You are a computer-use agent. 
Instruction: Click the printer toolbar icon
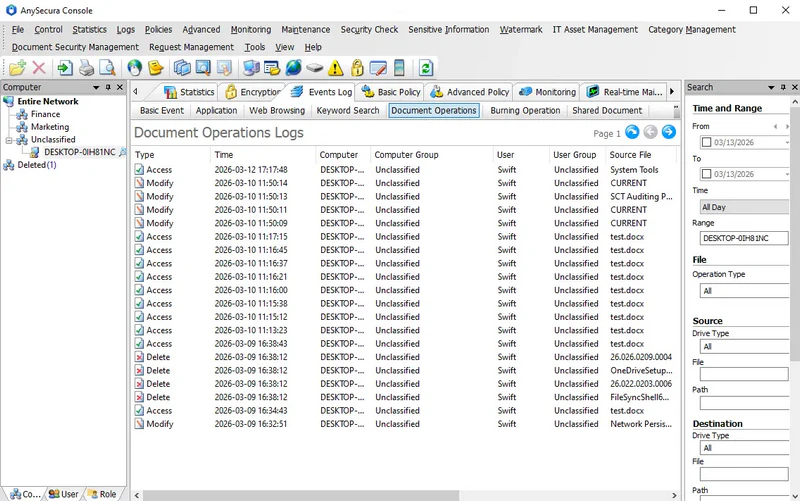pyautogui.click(x=86, y=68)
